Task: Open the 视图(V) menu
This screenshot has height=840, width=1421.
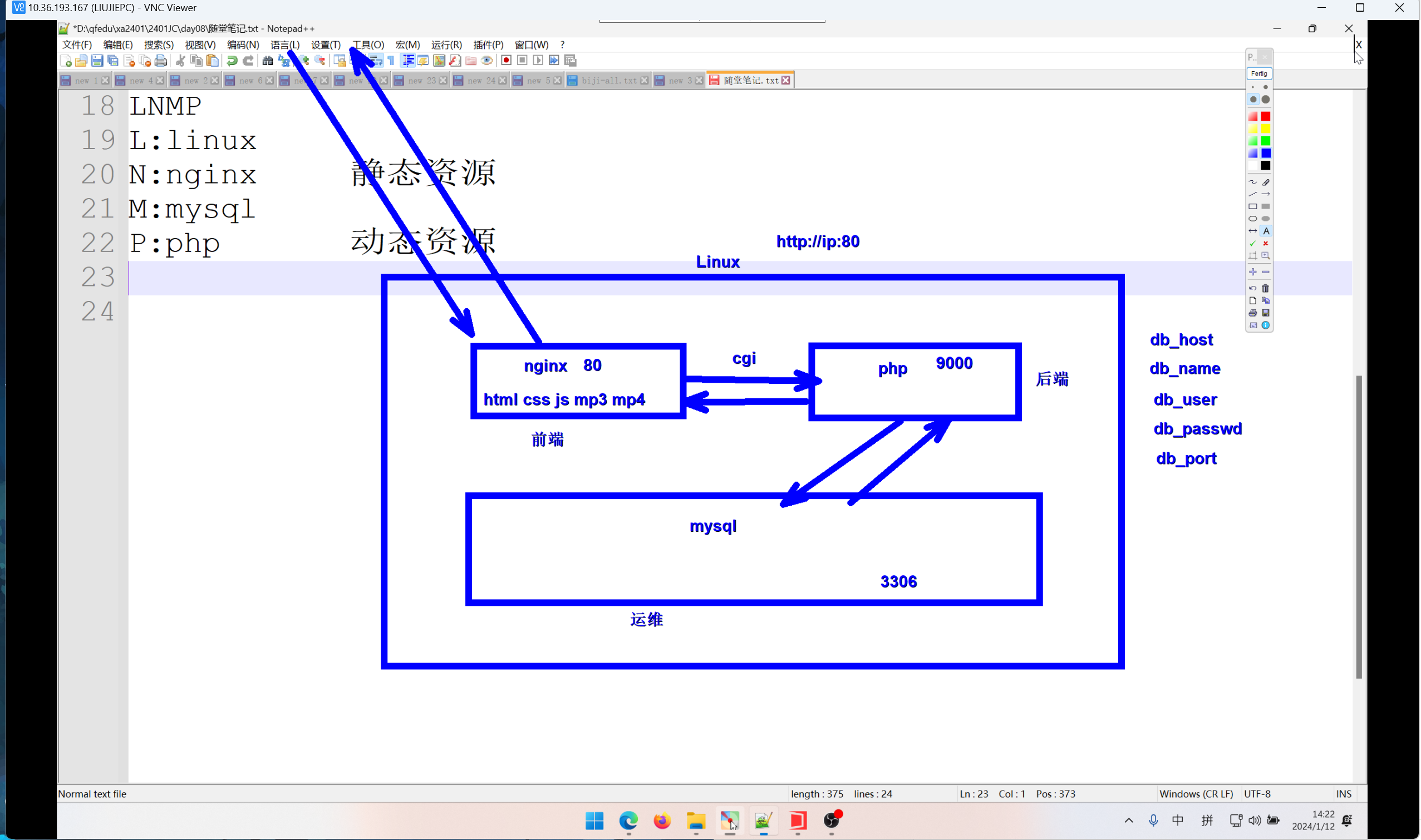Action: click(x=200, y=45)
